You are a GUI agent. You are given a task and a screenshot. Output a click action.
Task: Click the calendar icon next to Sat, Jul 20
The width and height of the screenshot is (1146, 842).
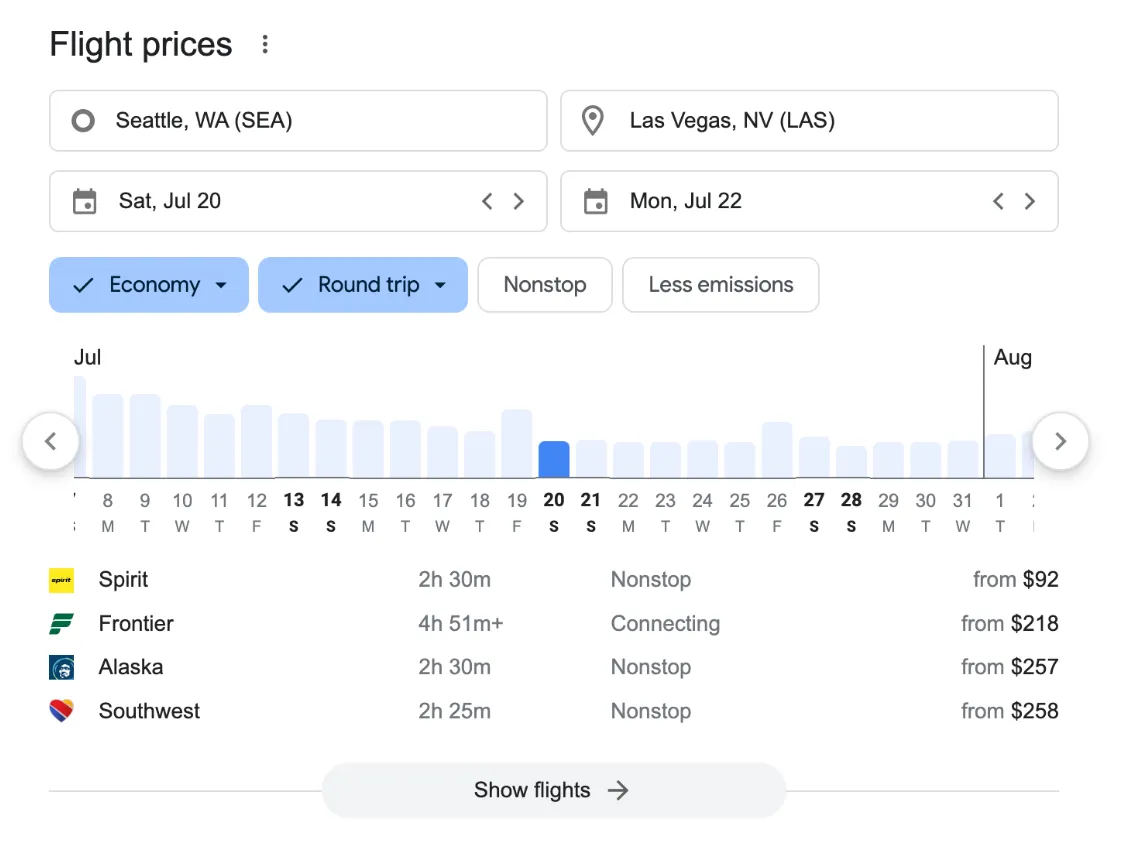[85, 201]
